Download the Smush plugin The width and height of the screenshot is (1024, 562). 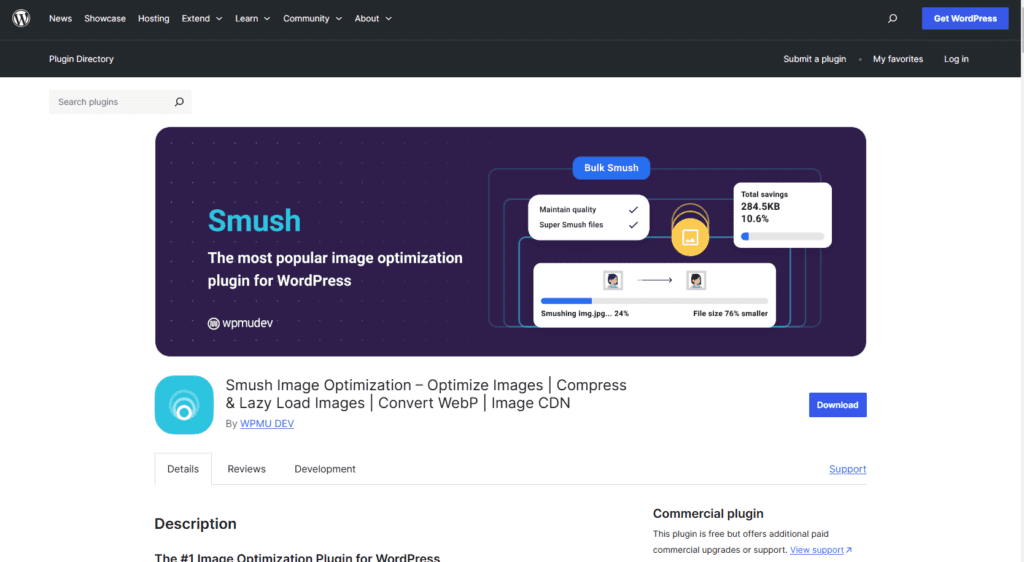[x=837, y=405]
